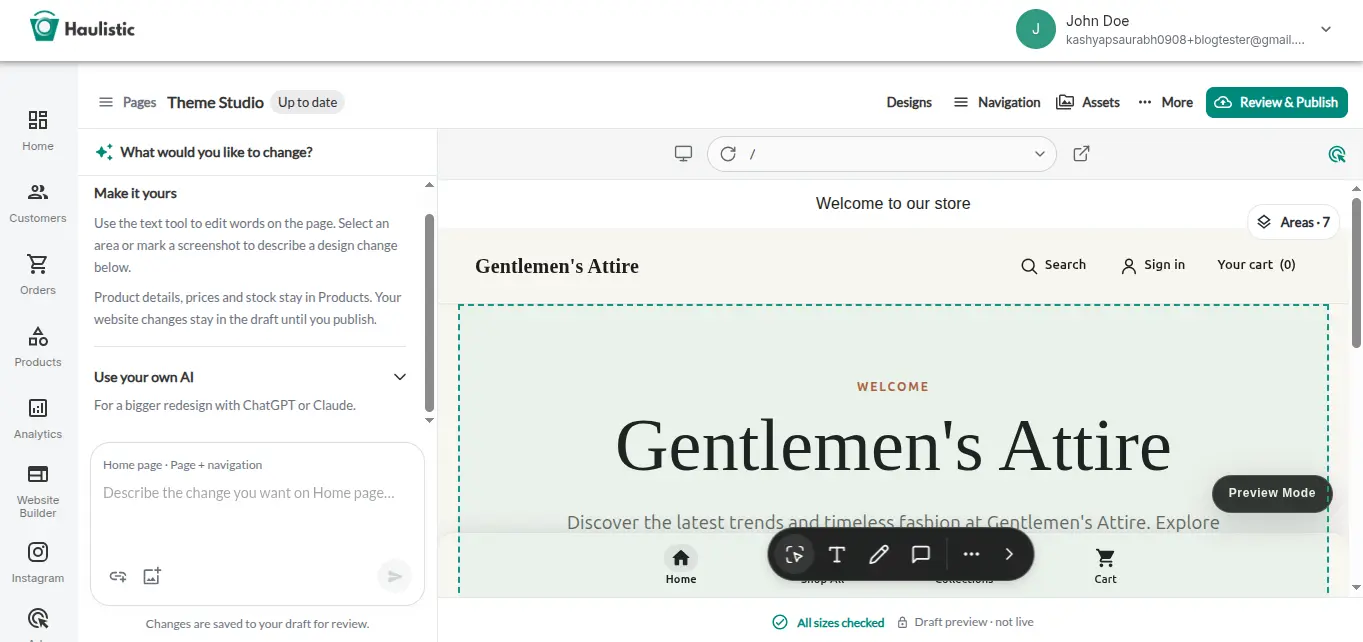Click the add image icon in prompt box
This screenshot has height=642, width=1363.
[x=152, y=576]
